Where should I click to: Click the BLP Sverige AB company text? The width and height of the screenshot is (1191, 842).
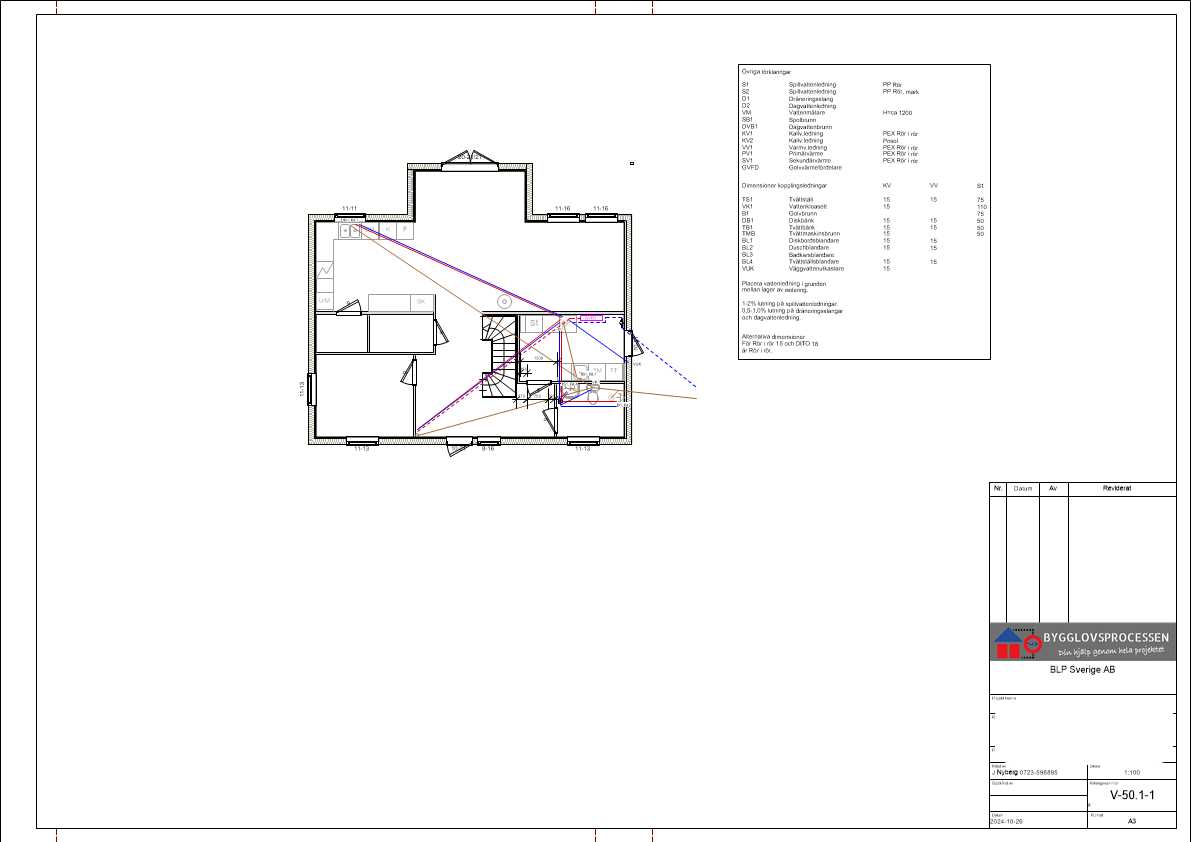pos(1082,670)
